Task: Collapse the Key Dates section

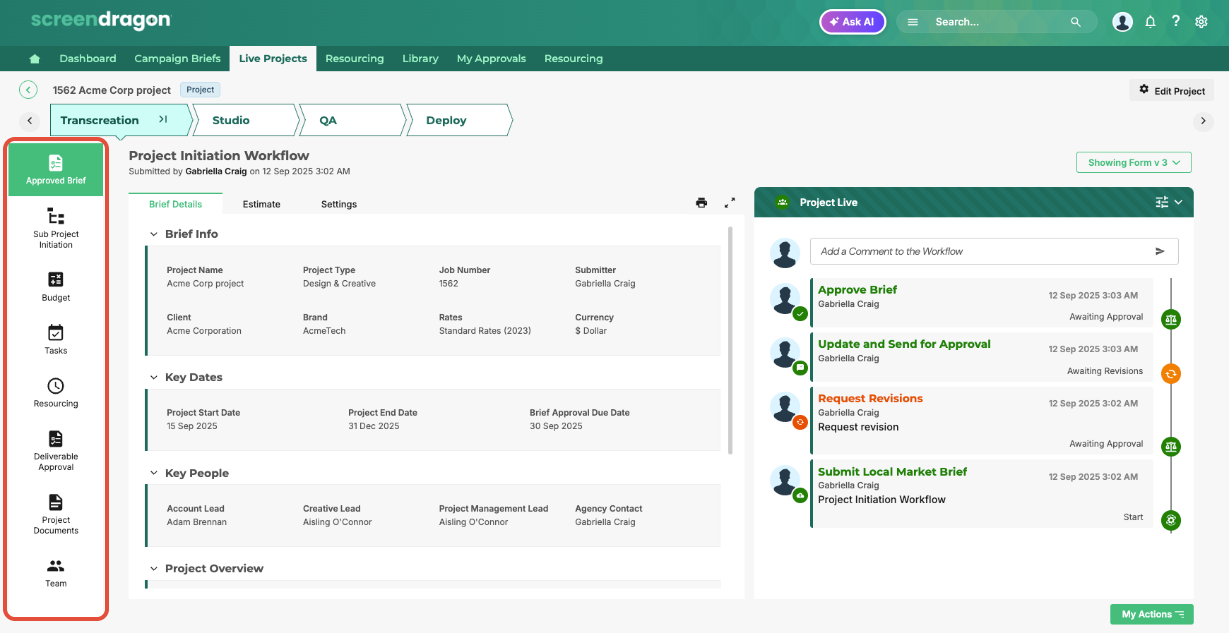Action: pyautogui.click(x=154, y=377)
